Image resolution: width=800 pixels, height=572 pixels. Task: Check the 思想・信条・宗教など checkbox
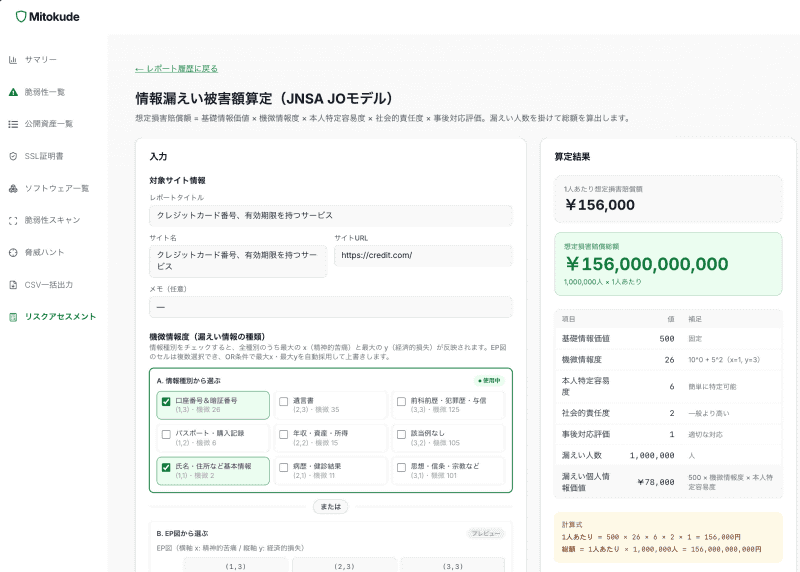point(402,467)
